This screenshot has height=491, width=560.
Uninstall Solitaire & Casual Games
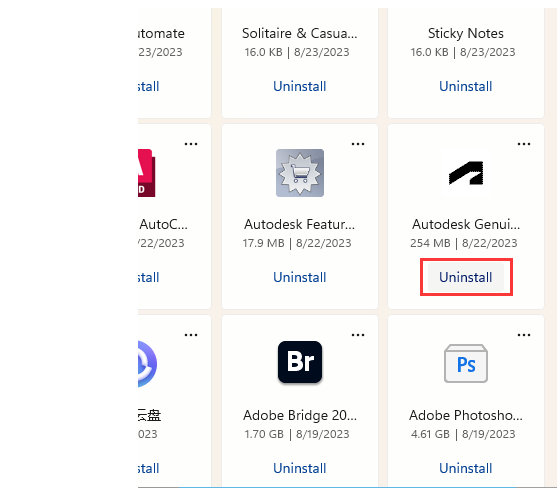coord(300,86)
